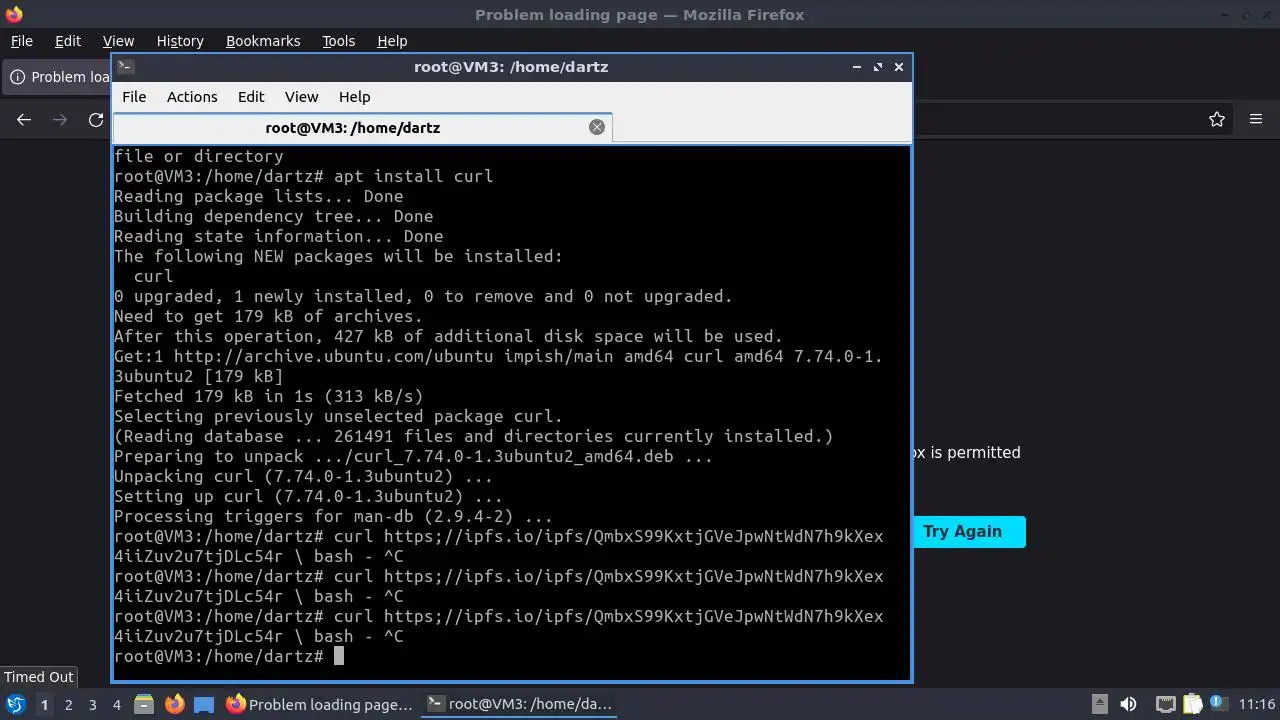Activate Firefox 'Problem loading page' taskbar entry

pos(319,705)
